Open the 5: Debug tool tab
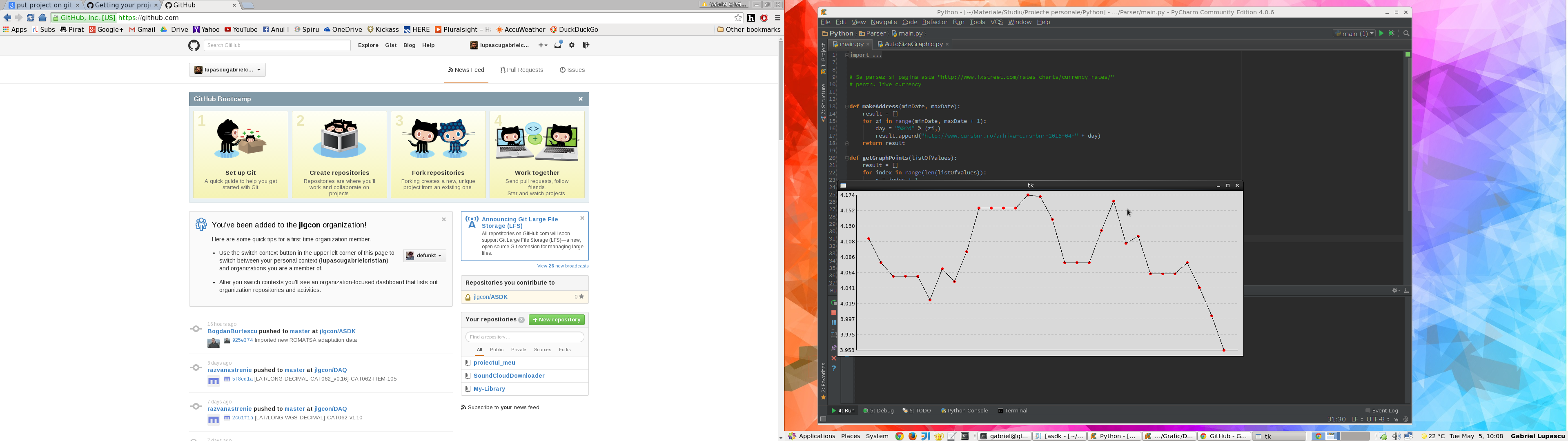 point(878,410)
